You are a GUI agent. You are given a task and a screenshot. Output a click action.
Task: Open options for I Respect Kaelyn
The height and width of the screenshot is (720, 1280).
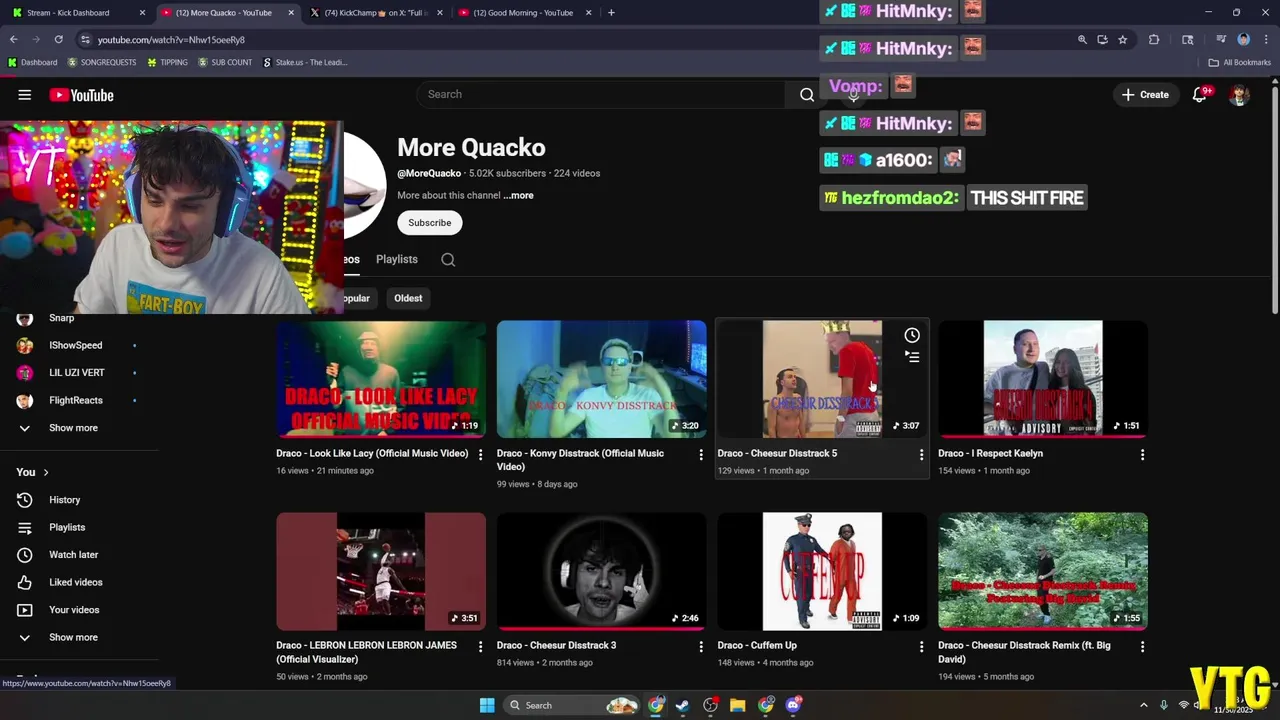pyautogui.click(x=1142, y=454)
